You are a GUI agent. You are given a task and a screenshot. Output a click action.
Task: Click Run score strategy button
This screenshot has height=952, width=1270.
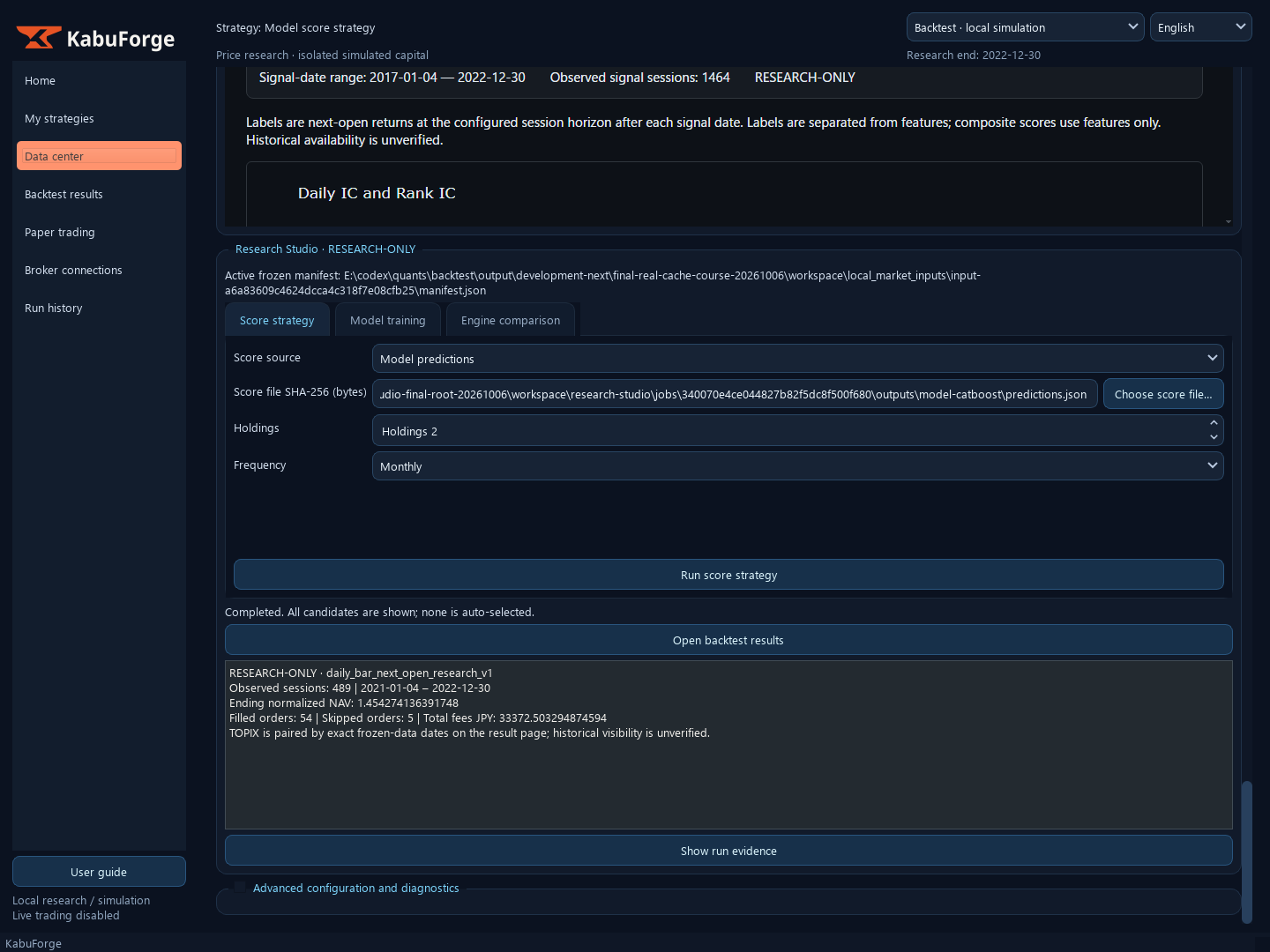click(x=728, y=575)
